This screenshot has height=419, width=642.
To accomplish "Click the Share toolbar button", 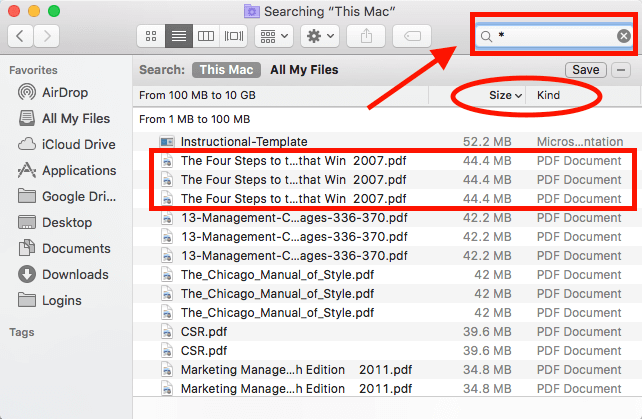I will [366, 36].
